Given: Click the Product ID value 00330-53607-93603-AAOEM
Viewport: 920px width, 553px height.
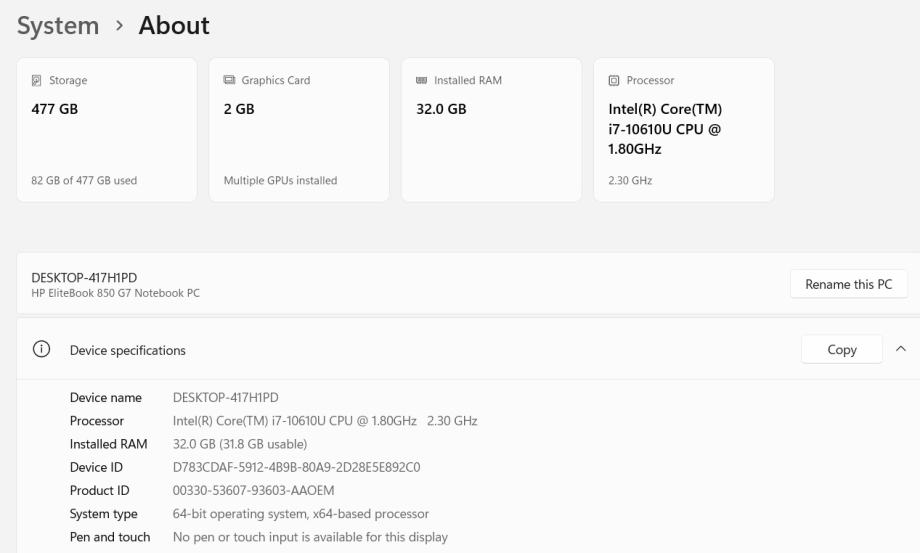Looking at the screenshot, I should coord(253,490).
